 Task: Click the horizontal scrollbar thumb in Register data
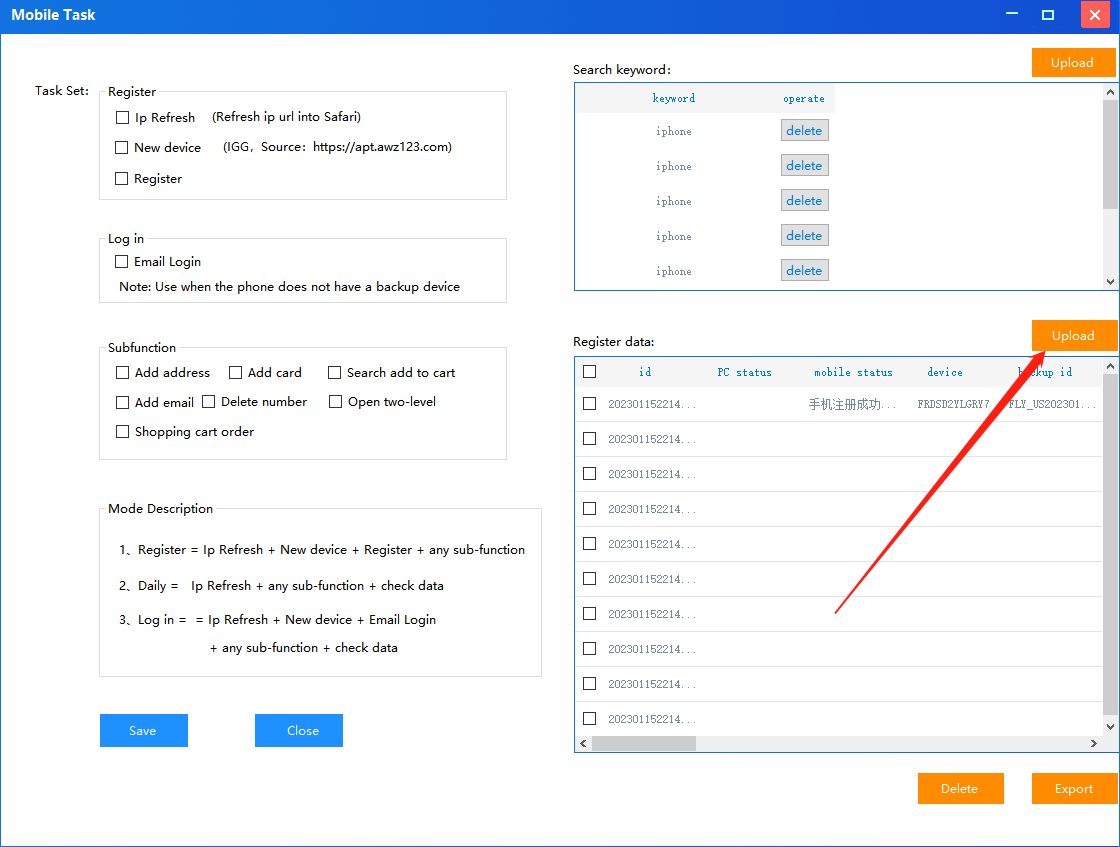click(x=644, y=743)
